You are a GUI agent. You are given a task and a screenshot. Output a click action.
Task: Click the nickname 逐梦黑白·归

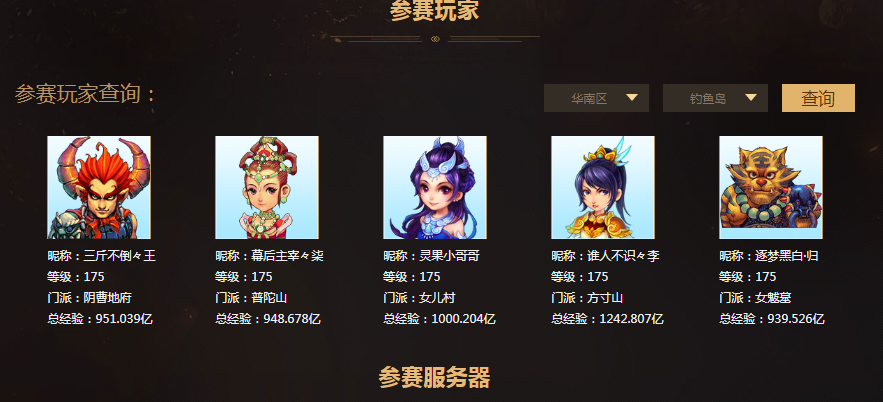[787, 256]
